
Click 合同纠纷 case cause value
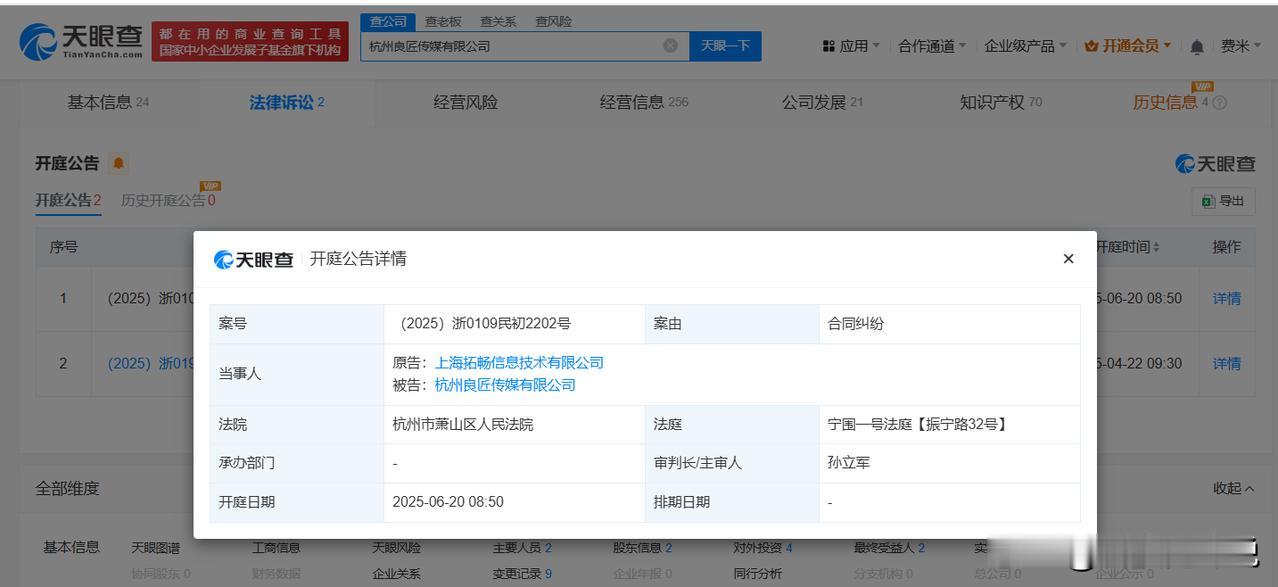pos(855,324)
